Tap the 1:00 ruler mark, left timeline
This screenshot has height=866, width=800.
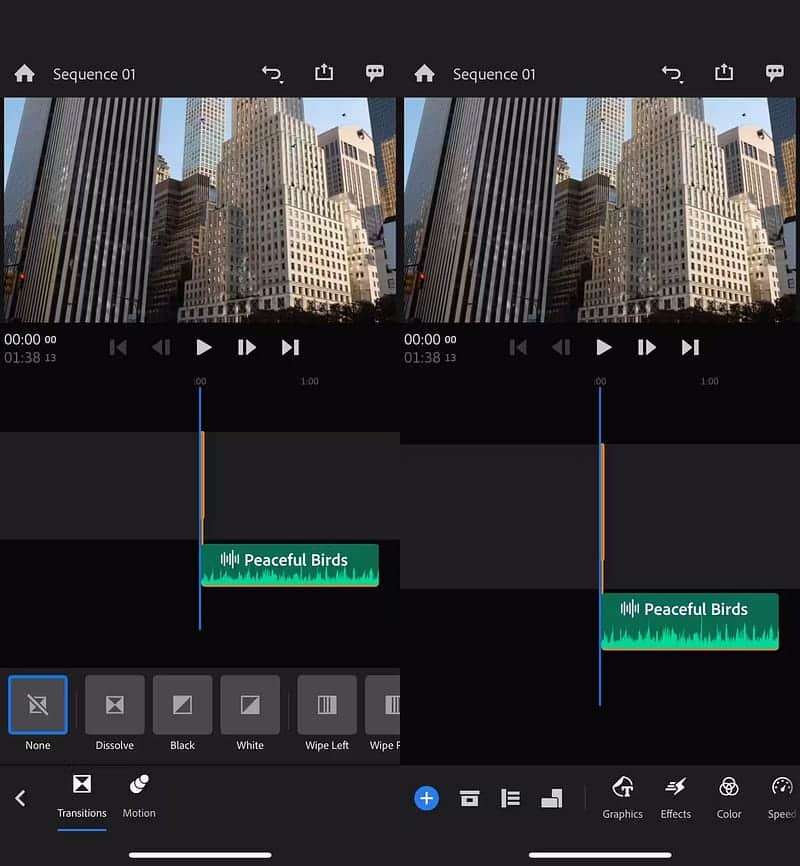click(309, 381)
